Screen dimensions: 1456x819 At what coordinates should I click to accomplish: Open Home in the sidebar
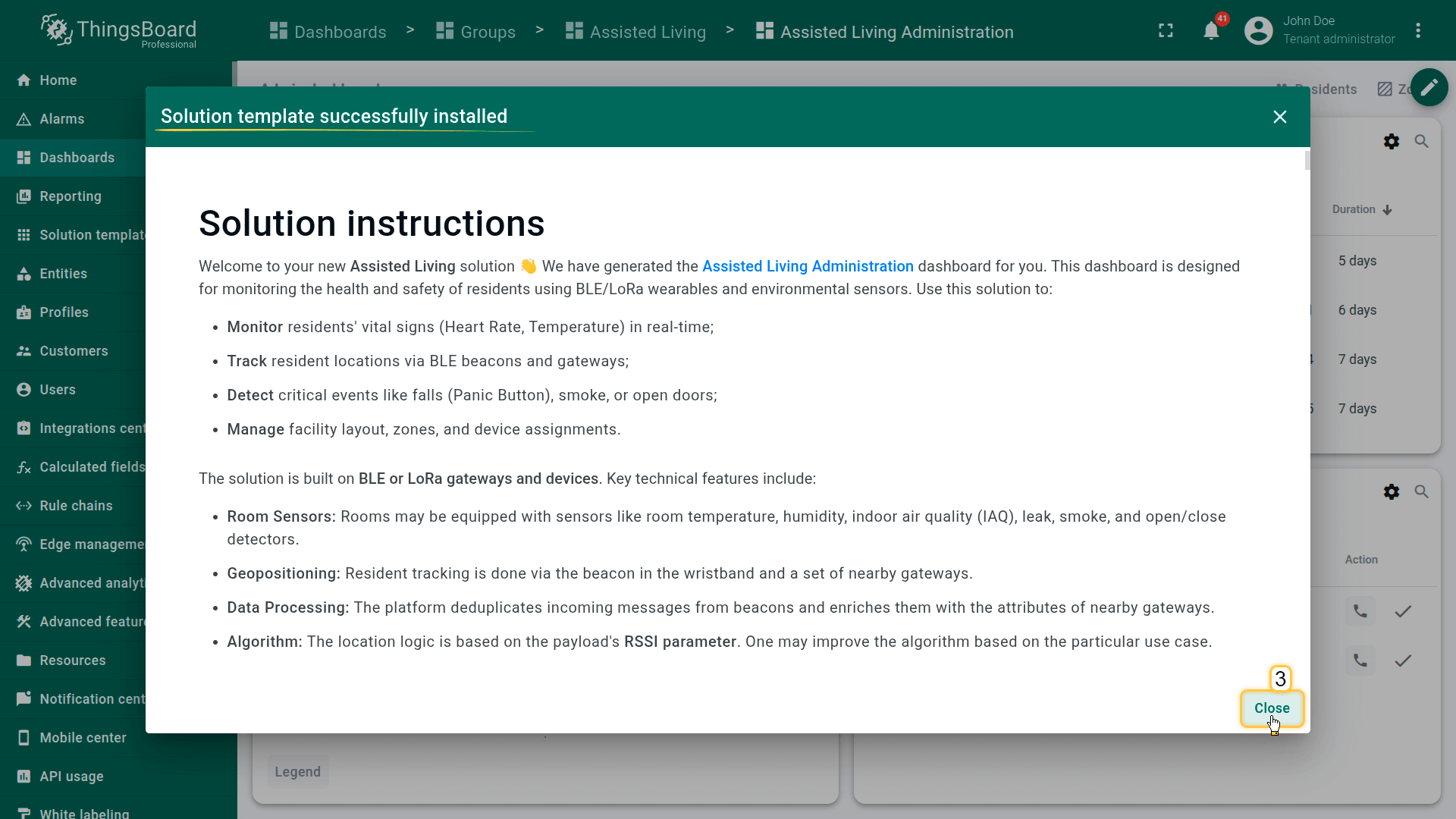pos(58,80)
